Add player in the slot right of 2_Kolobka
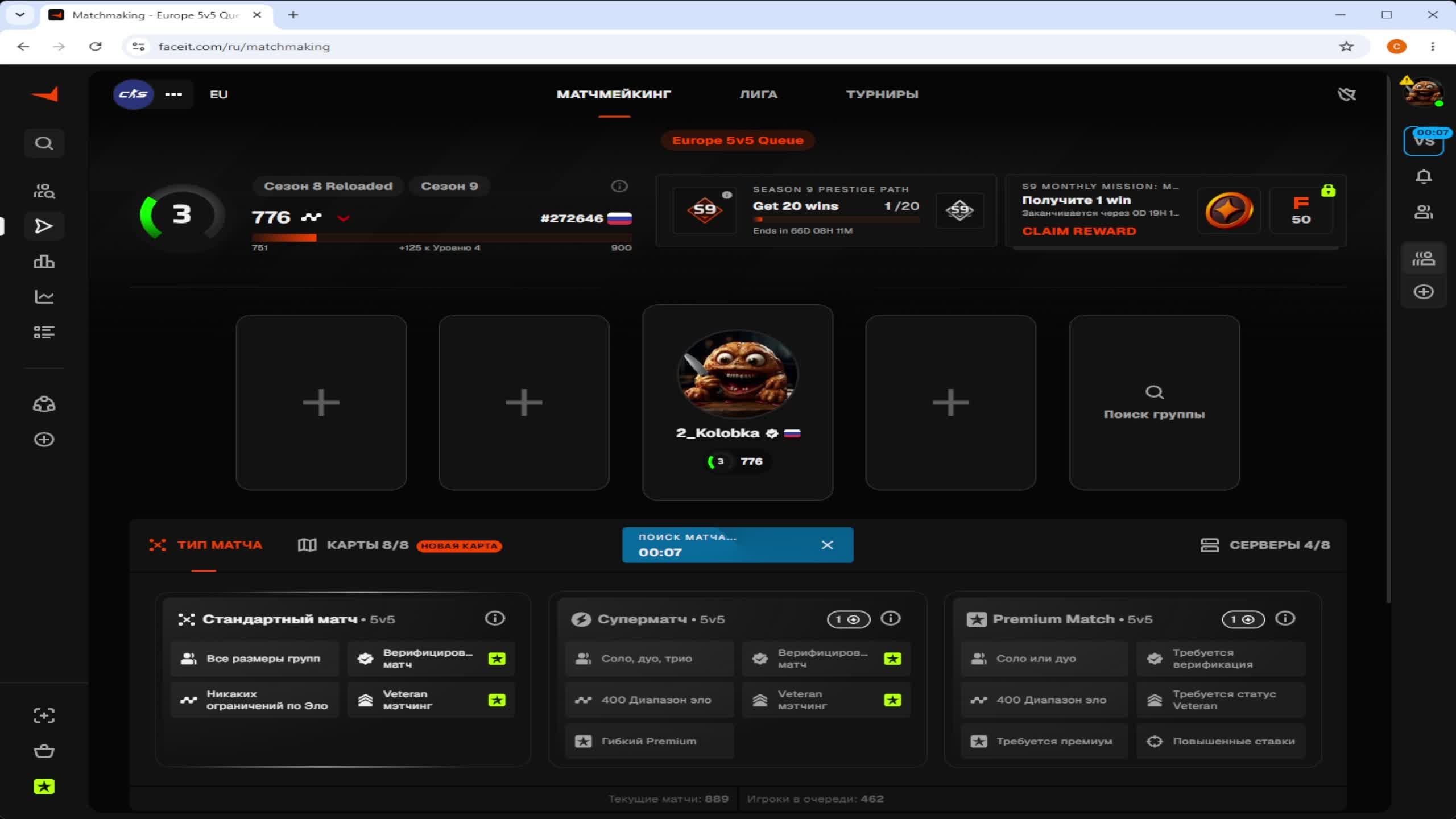1456x819 pixels. [x=950, y=403]
